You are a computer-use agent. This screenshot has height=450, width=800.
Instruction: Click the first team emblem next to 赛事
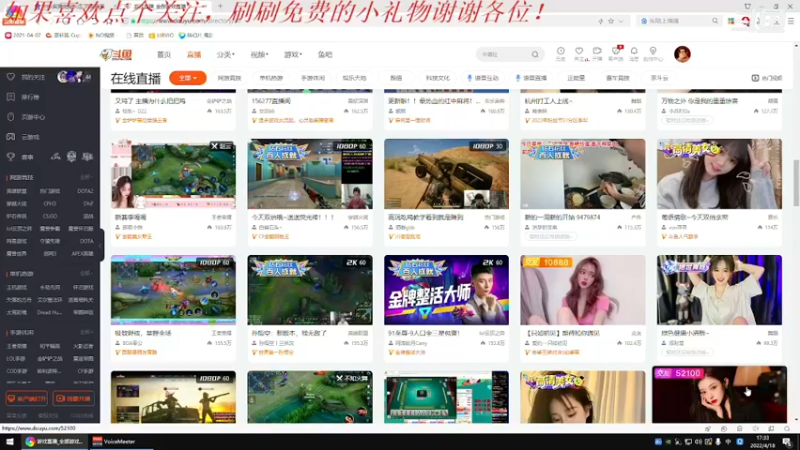point(56,157)
